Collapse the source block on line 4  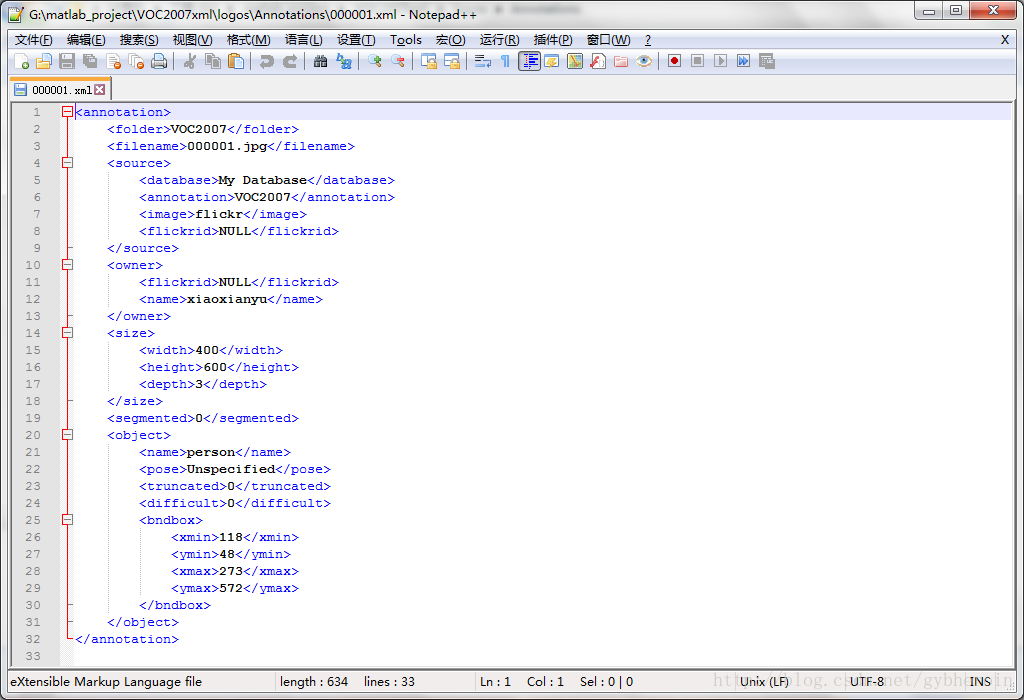[67, 163]
